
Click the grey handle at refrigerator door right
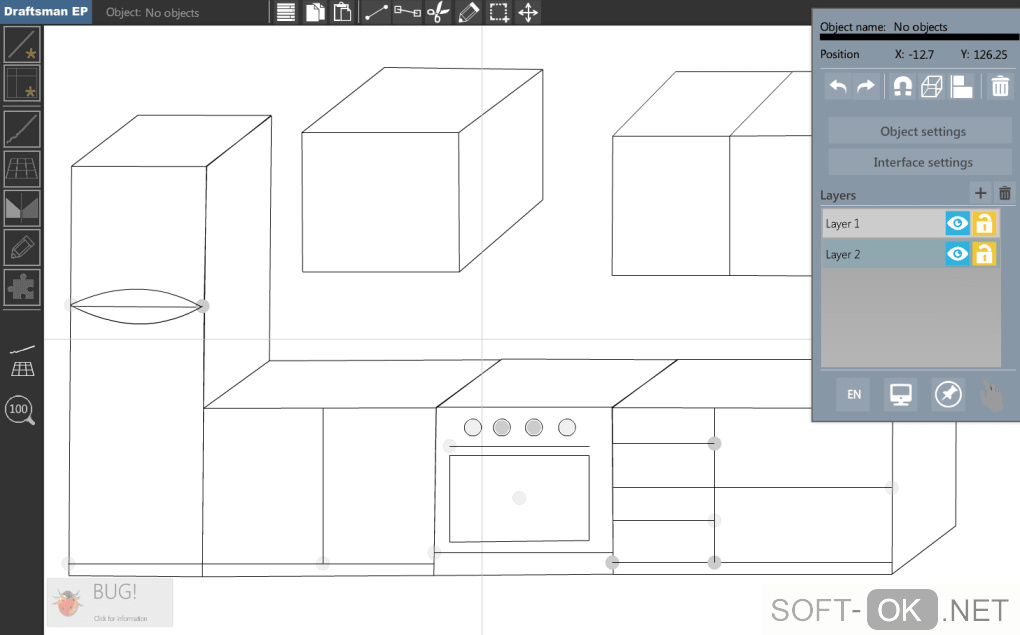click(x=203, y=306)
